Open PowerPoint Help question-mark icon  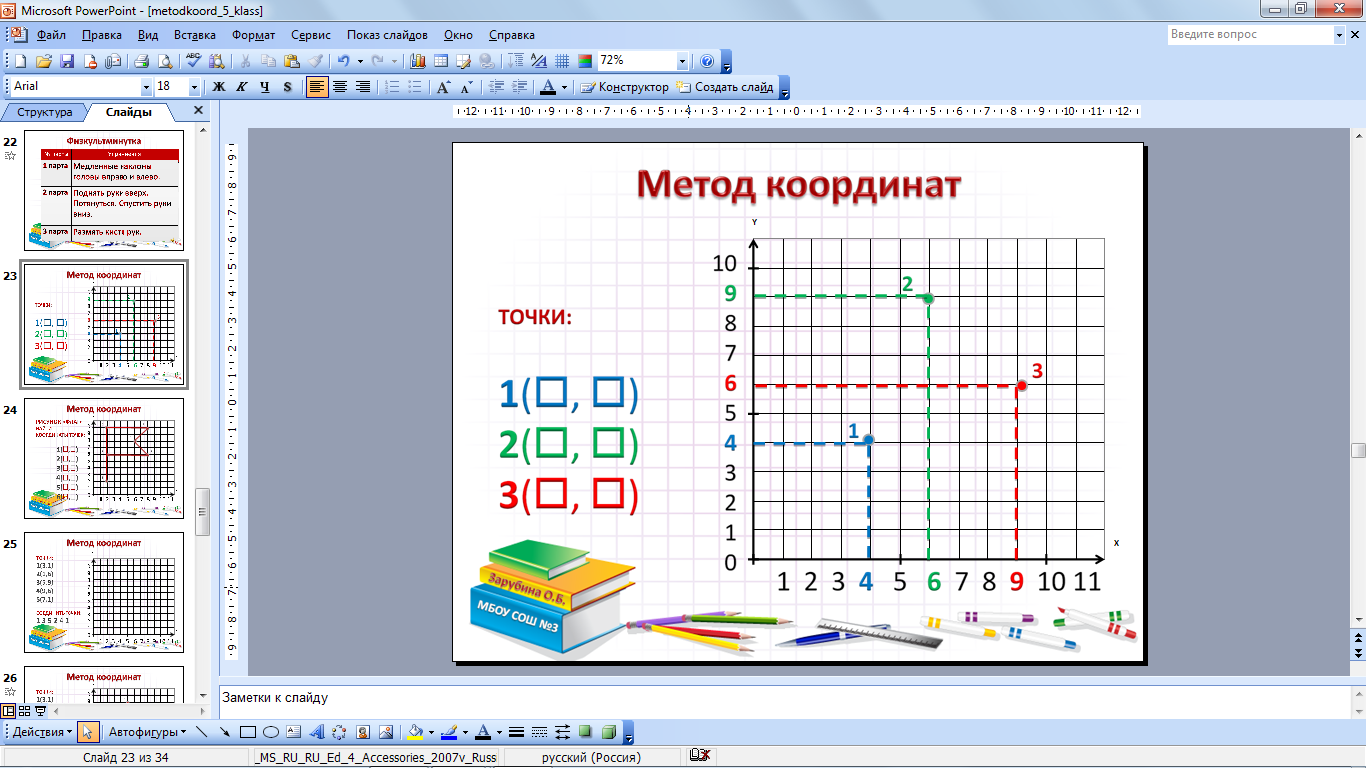tap(707, 61)
